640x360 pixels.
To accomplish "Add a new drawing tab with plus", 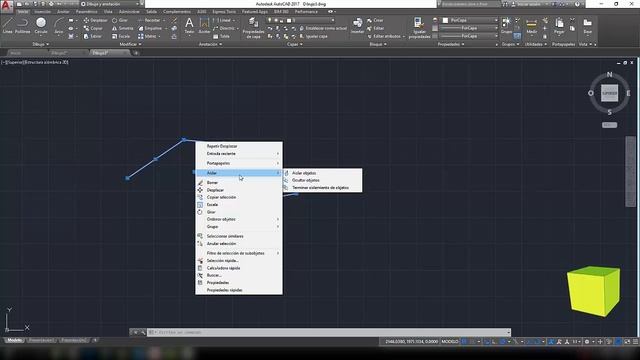I will (x=136, y=53).
